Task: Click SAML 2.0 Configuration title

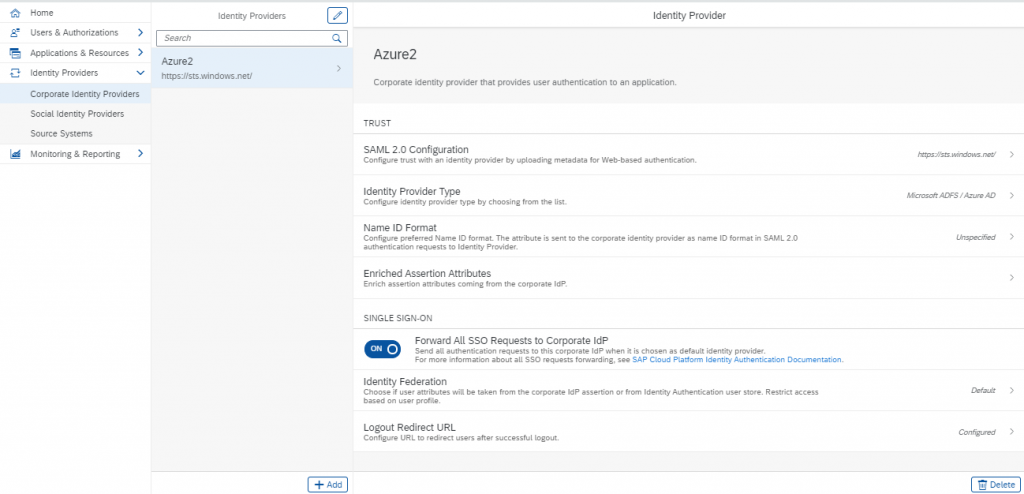Action: pos(416,150)
